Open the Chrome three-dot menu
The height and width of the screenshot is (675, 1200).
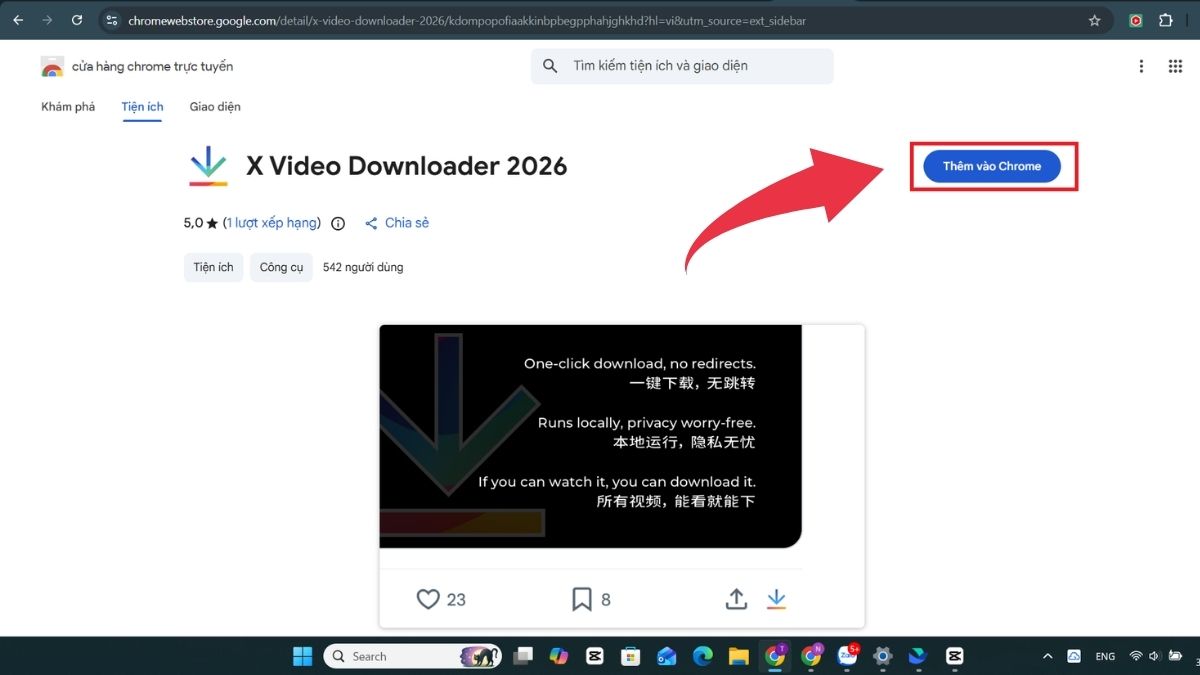[x=1141, y=66]
